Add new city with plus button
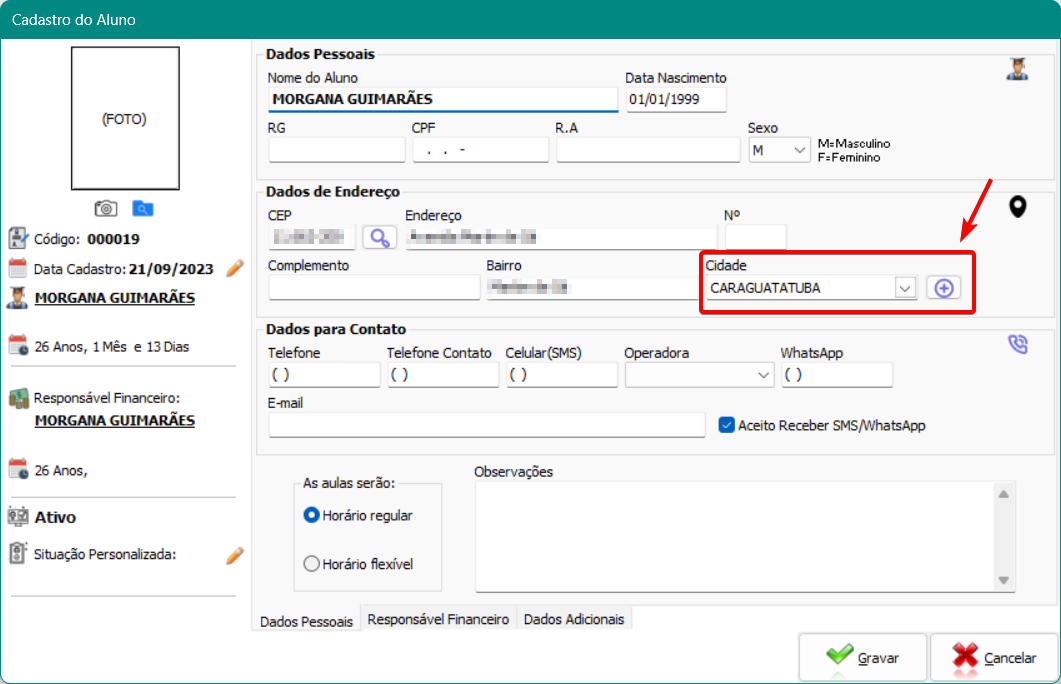 tap(944, 288)
